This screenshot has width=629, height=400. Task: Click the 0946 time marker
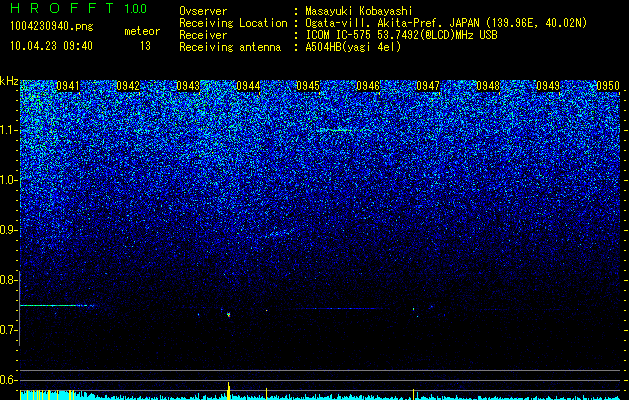point(368,86)
